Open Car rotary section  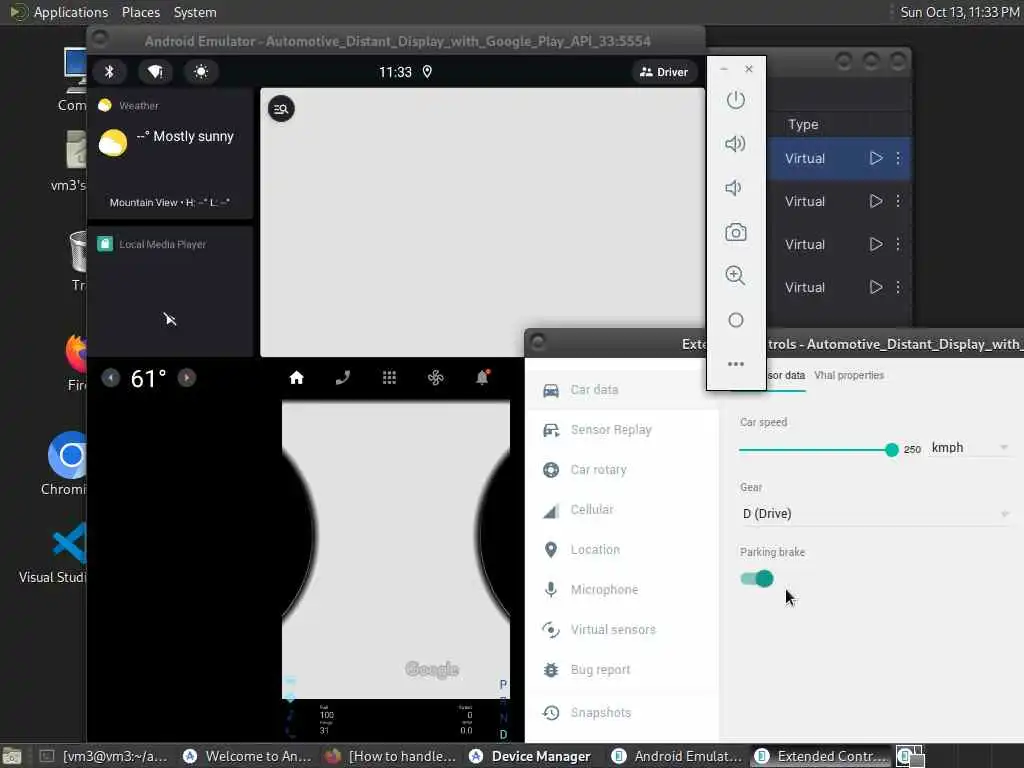[622, 470]
